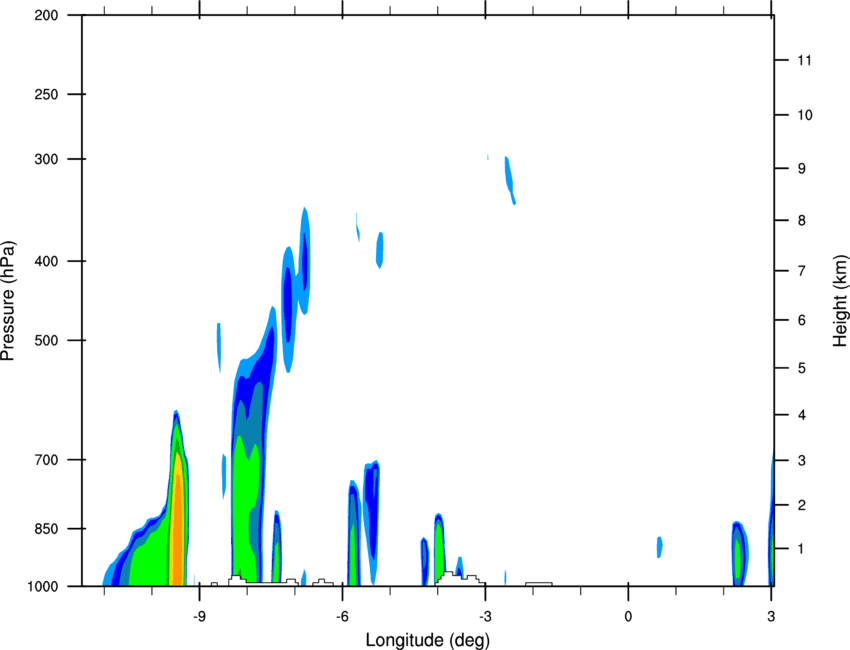Click the 0 longitude tick label
The width and height of the screenshot is (850, 650).
point(628,616)
